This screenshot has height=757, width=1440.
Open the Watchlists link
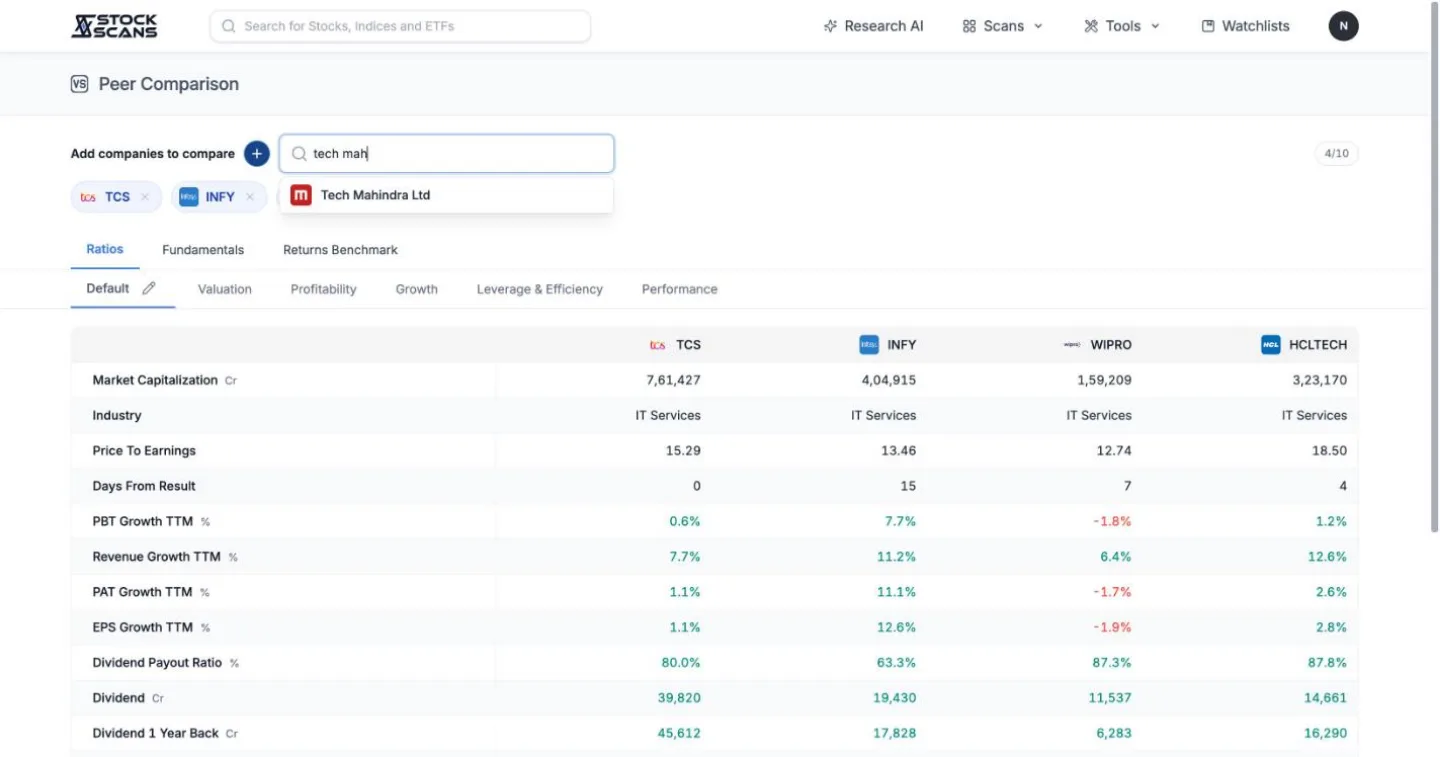(1245, 26)
